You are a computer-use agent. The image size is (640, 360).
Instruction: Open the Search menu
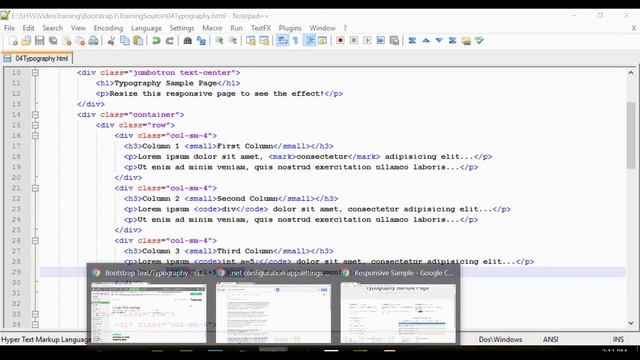(53, 28)
